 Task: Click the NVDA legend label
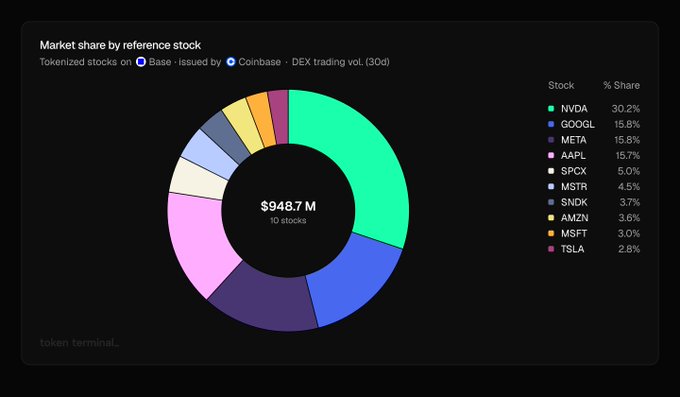coord(574,109)
